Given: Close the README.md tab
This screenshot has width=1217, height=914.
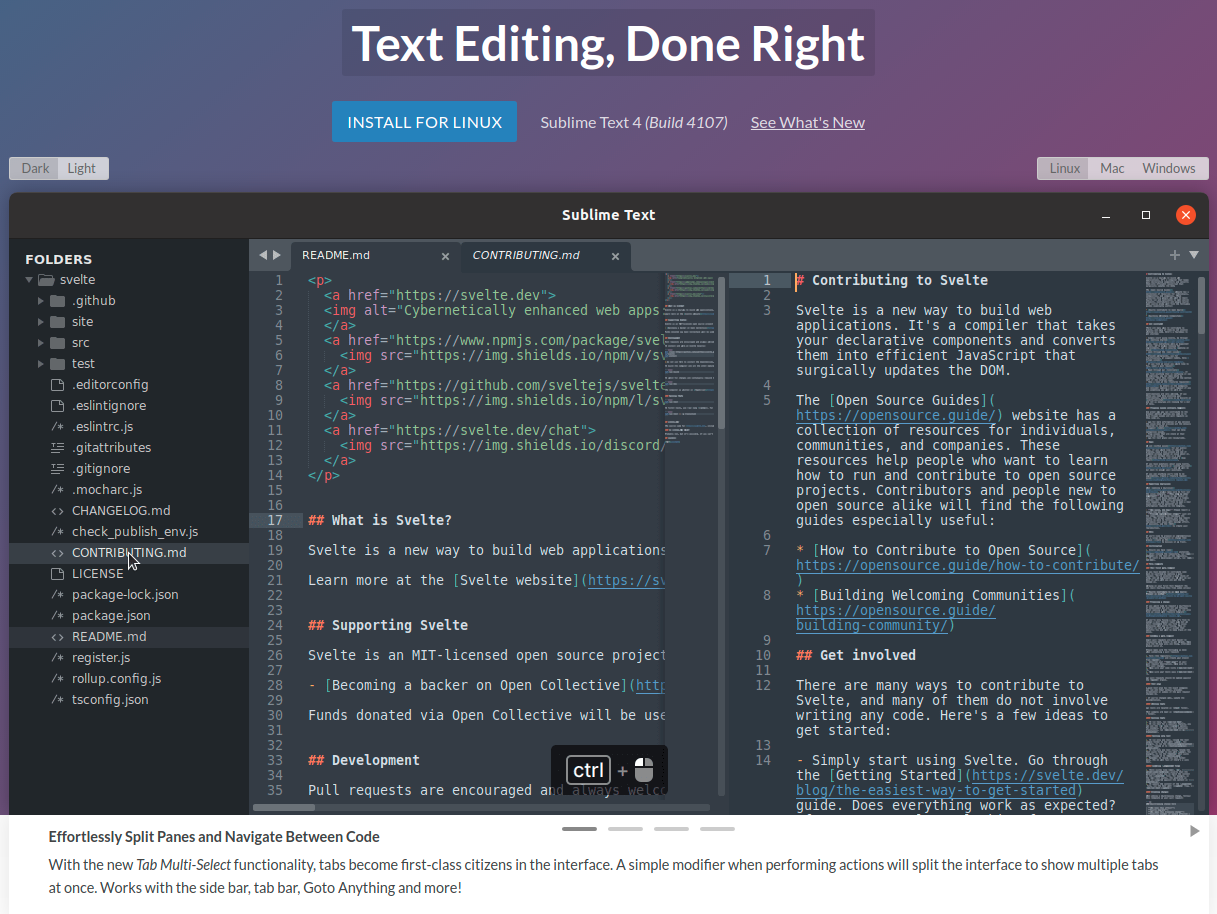Looking at the screenshot, I should coord(446,256).
